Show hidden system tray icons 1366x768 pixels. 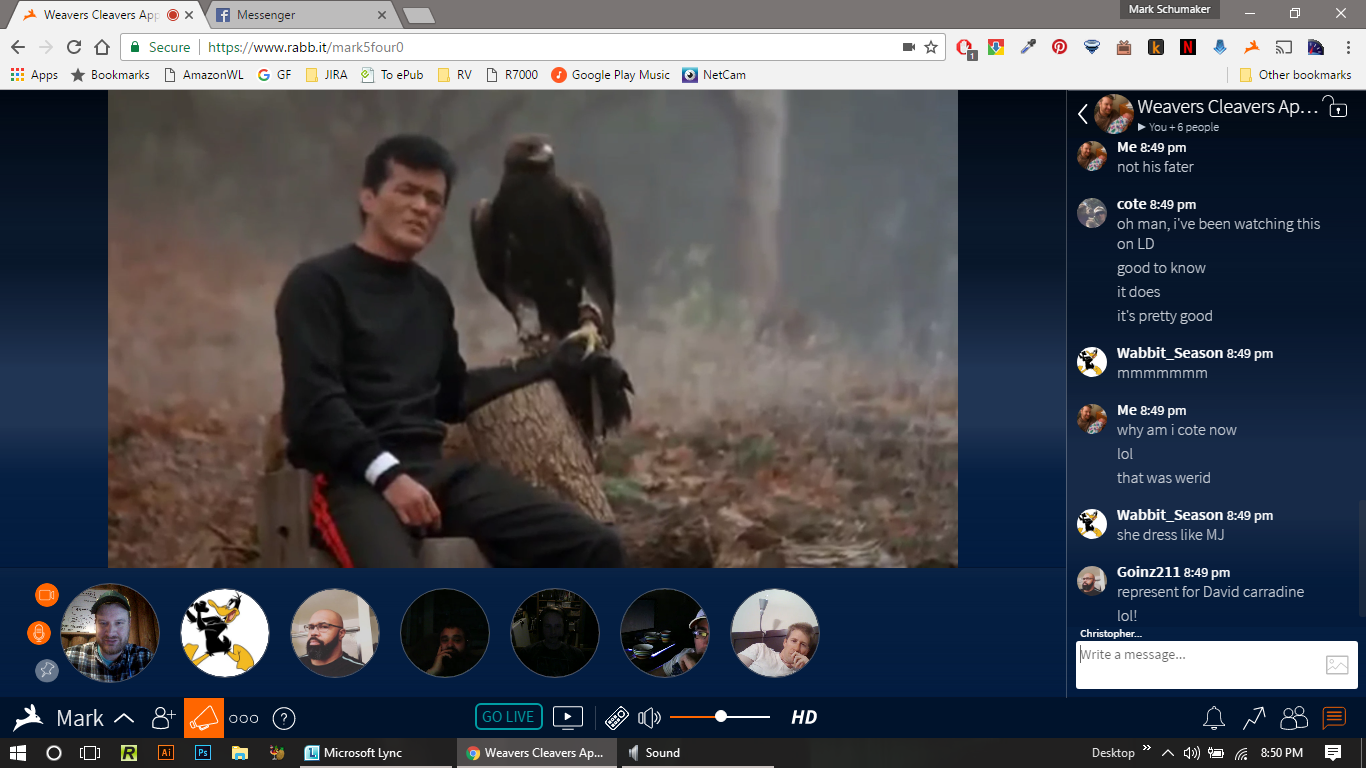coord(1166,753)
